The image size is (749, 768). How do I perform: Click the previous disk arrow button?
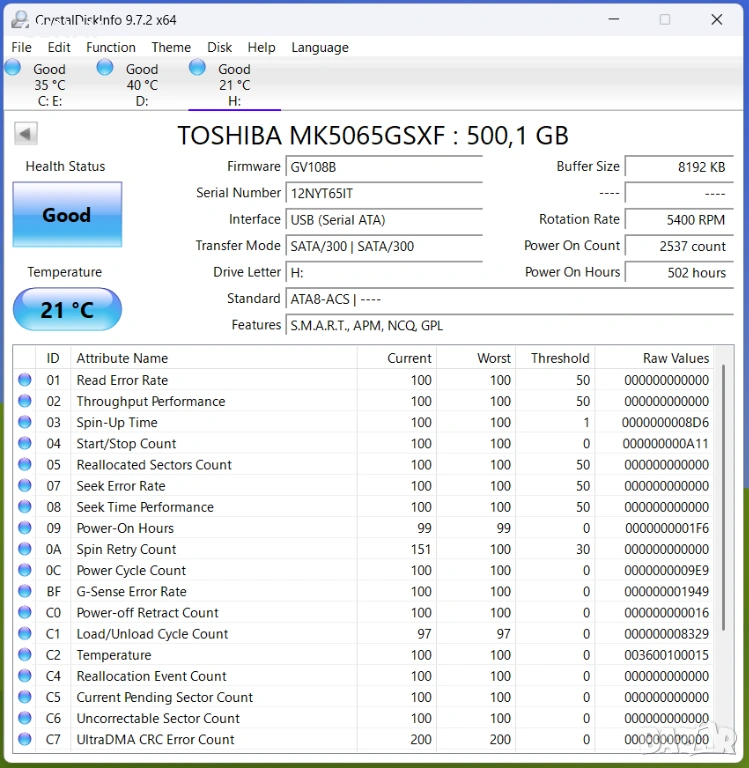[x=26, y=134]
